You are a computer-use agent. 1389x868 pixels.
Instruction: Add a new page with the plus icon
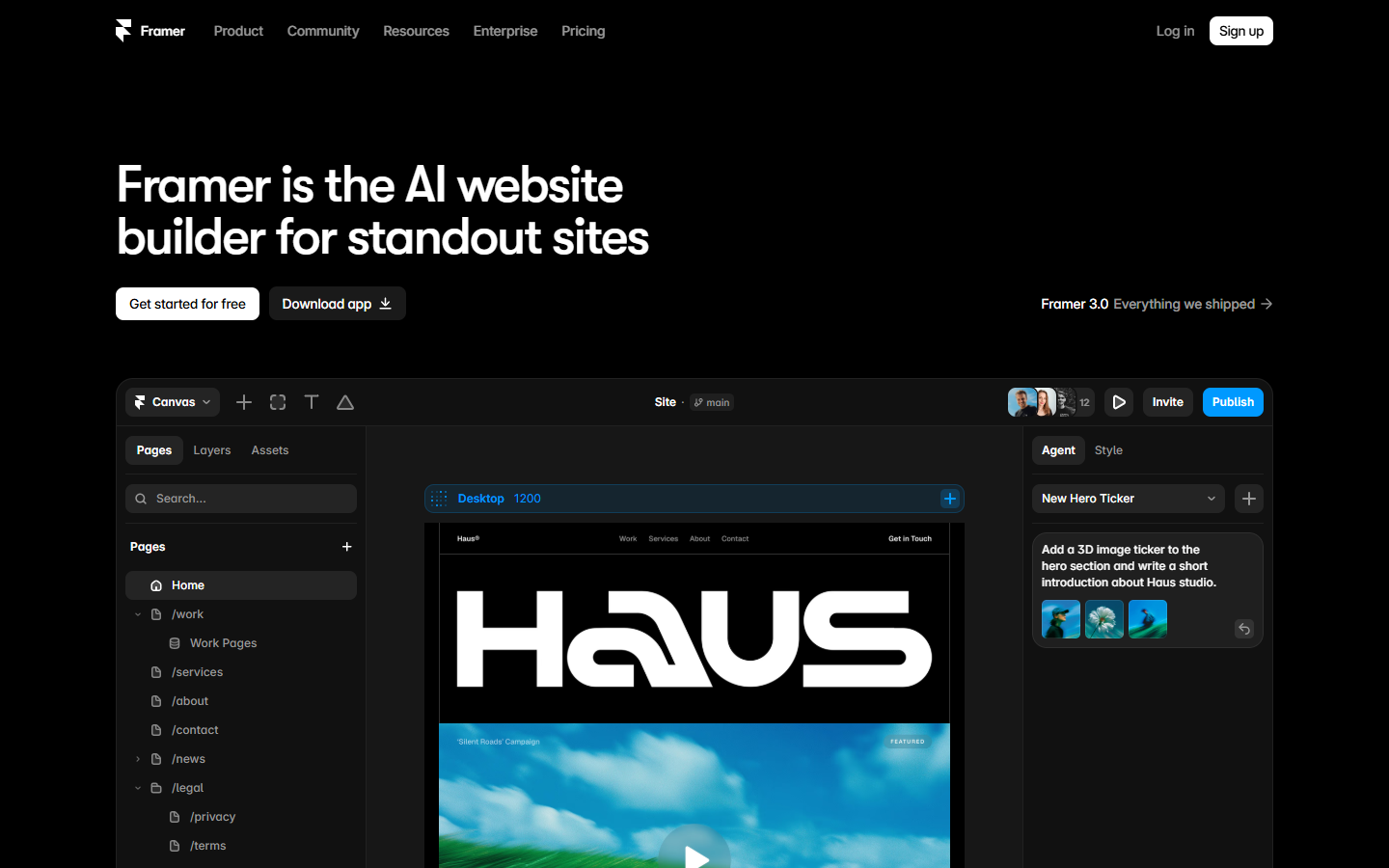(347, 547)
